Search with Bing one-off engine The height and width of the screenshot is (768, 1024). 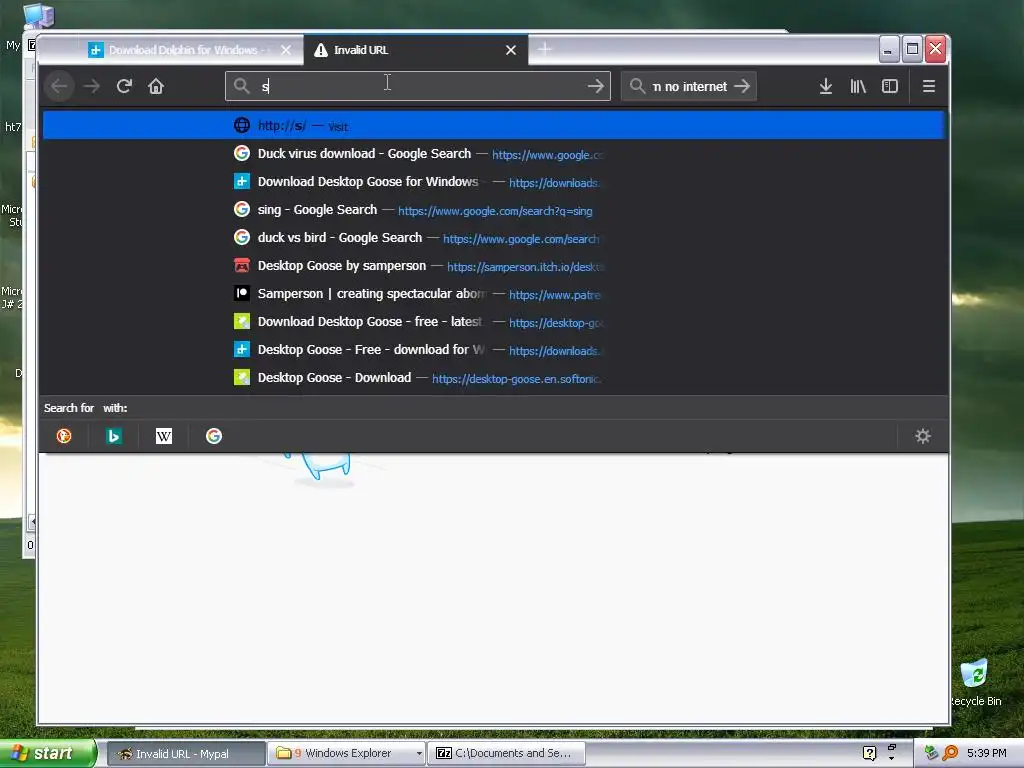[114, 436]
